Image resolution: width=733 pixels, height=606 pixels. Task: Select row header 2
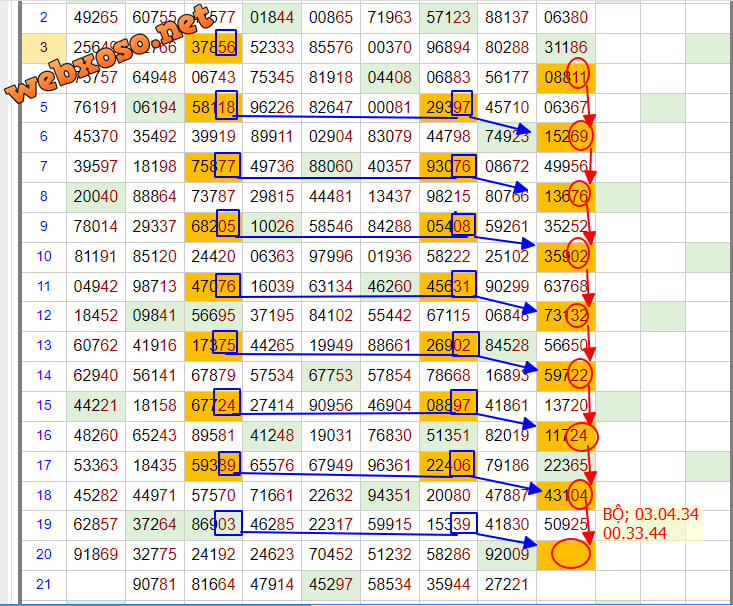[44, 17]
